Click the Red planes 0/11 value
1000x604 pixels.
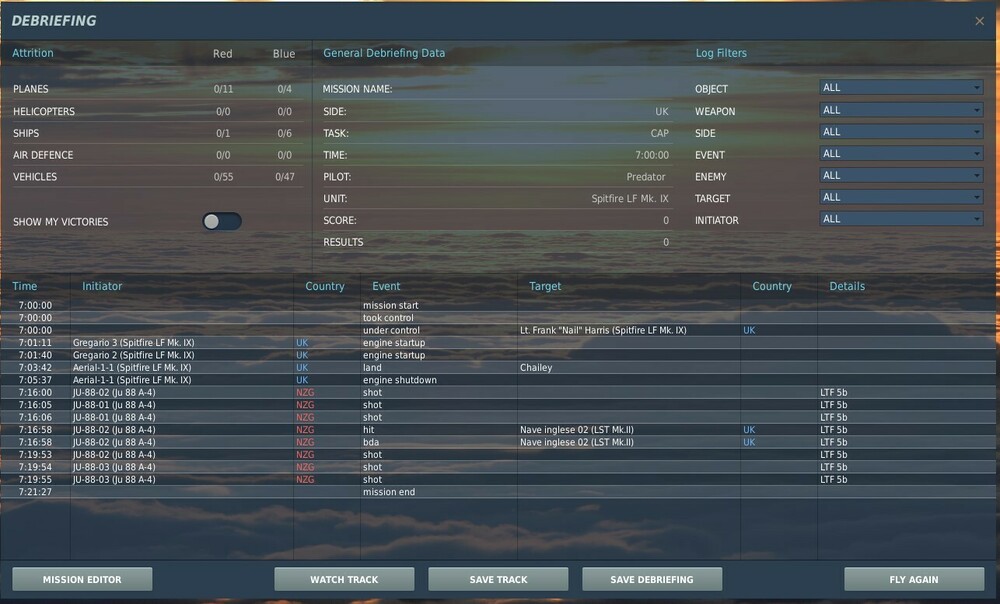click(x=223, y=89)
